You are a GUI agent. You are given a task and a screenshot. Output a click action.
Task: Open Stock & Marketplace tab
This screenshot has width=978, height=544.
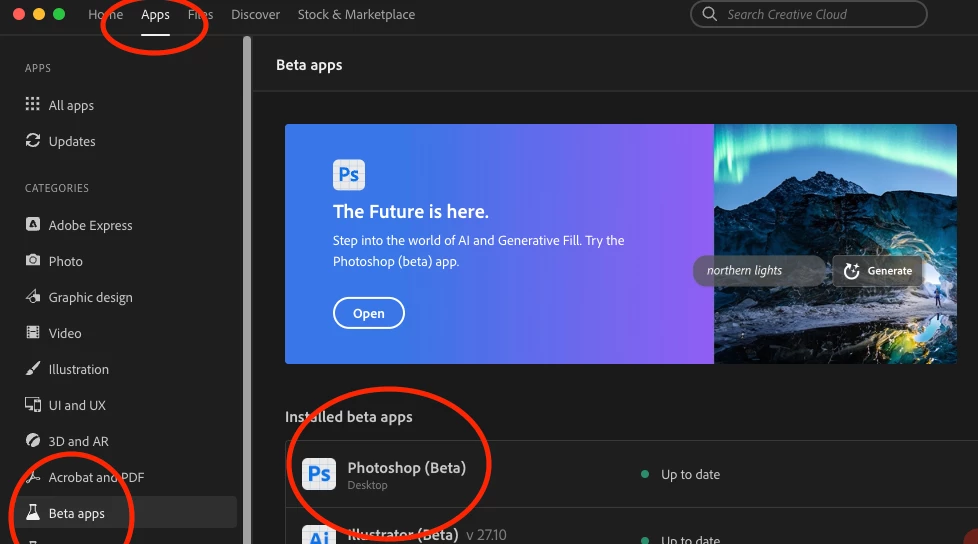pyautogui.click(x=356, y=14)
